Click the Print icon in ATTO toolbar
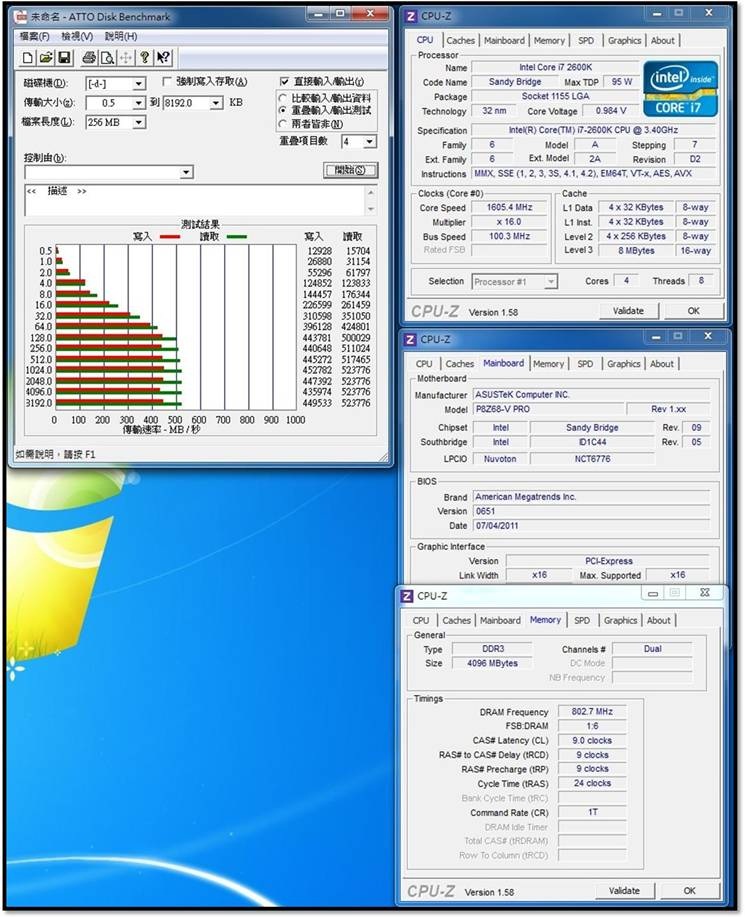This screenshot has width=745, height=917. [x=89, y=57]
